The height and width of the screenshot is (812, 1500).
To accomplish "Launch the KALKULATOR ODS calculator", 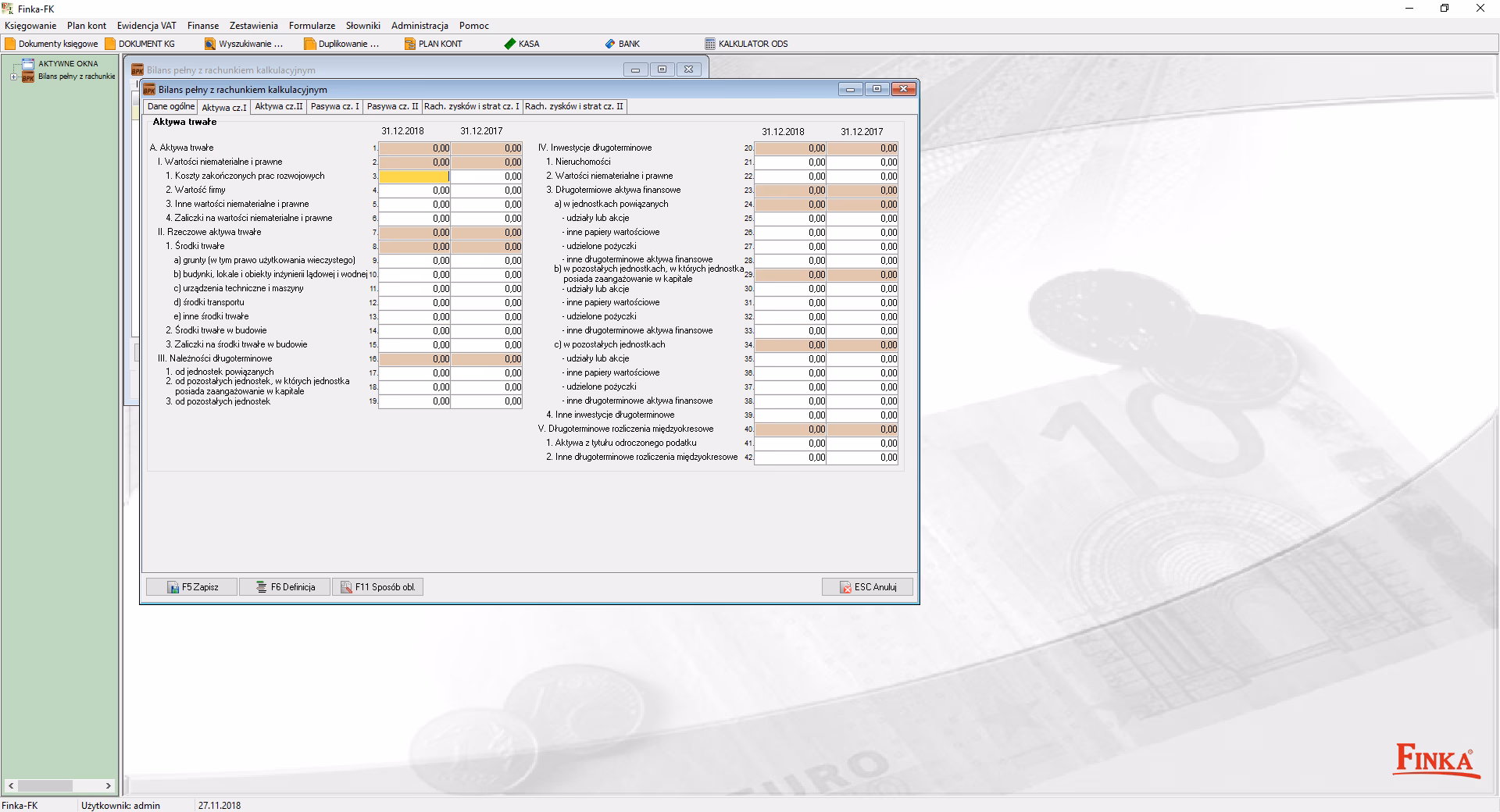I will pos(746,44).
